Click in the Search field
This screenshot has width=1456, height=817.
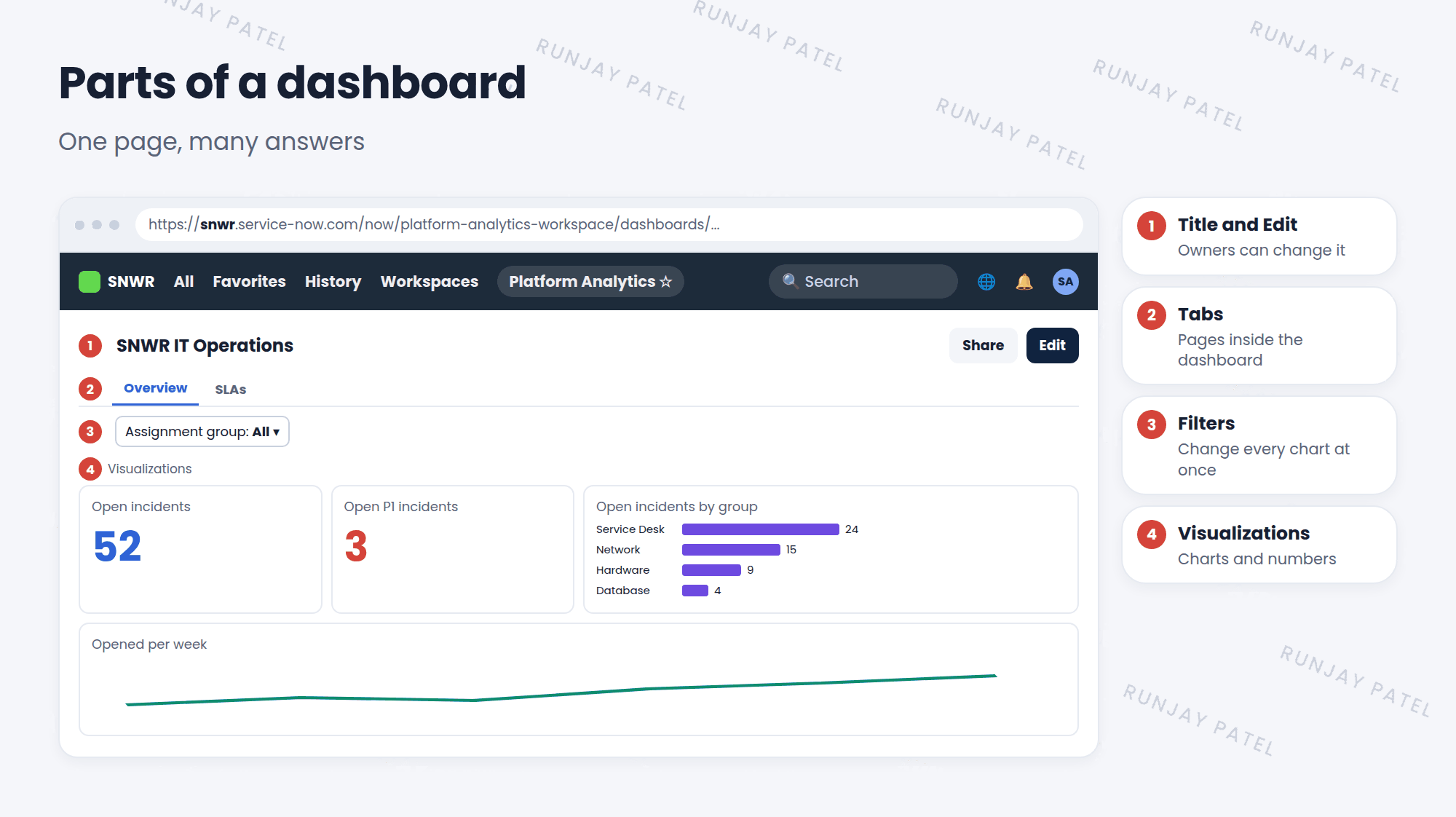[863, 282]
